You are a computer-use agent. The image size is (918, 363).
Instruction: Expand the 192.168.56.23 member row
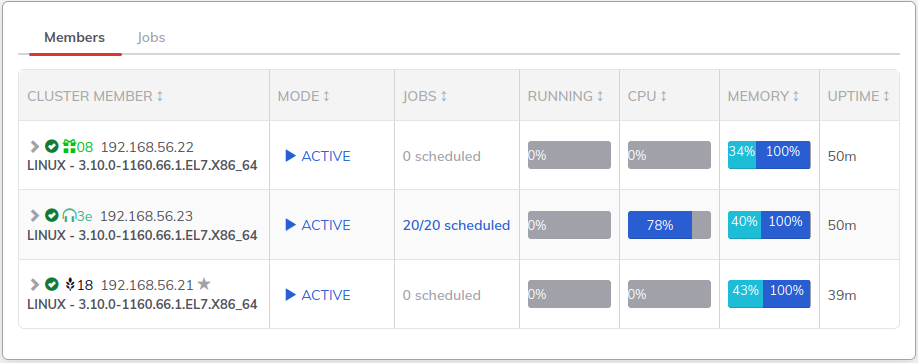pyautogui.click(x=35, y=215)
